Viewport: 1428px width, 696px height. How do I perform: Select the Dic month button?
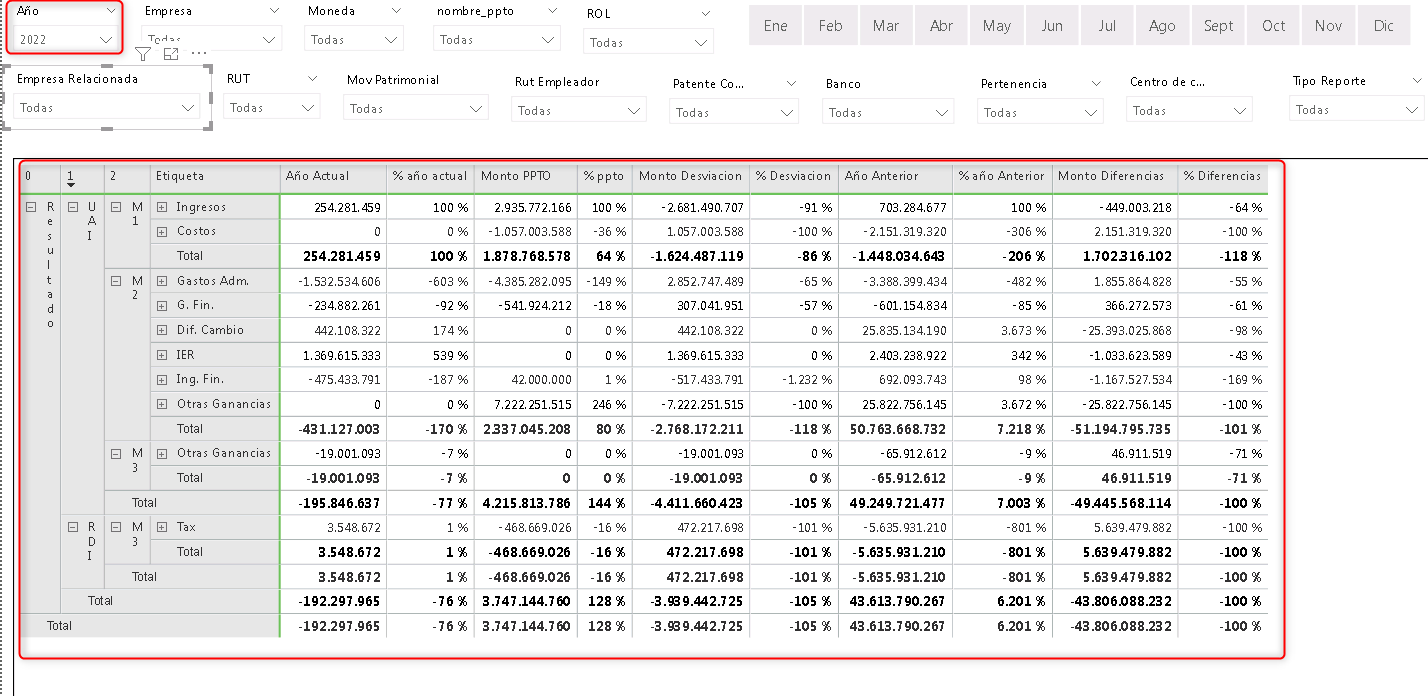coord(1384,26)
